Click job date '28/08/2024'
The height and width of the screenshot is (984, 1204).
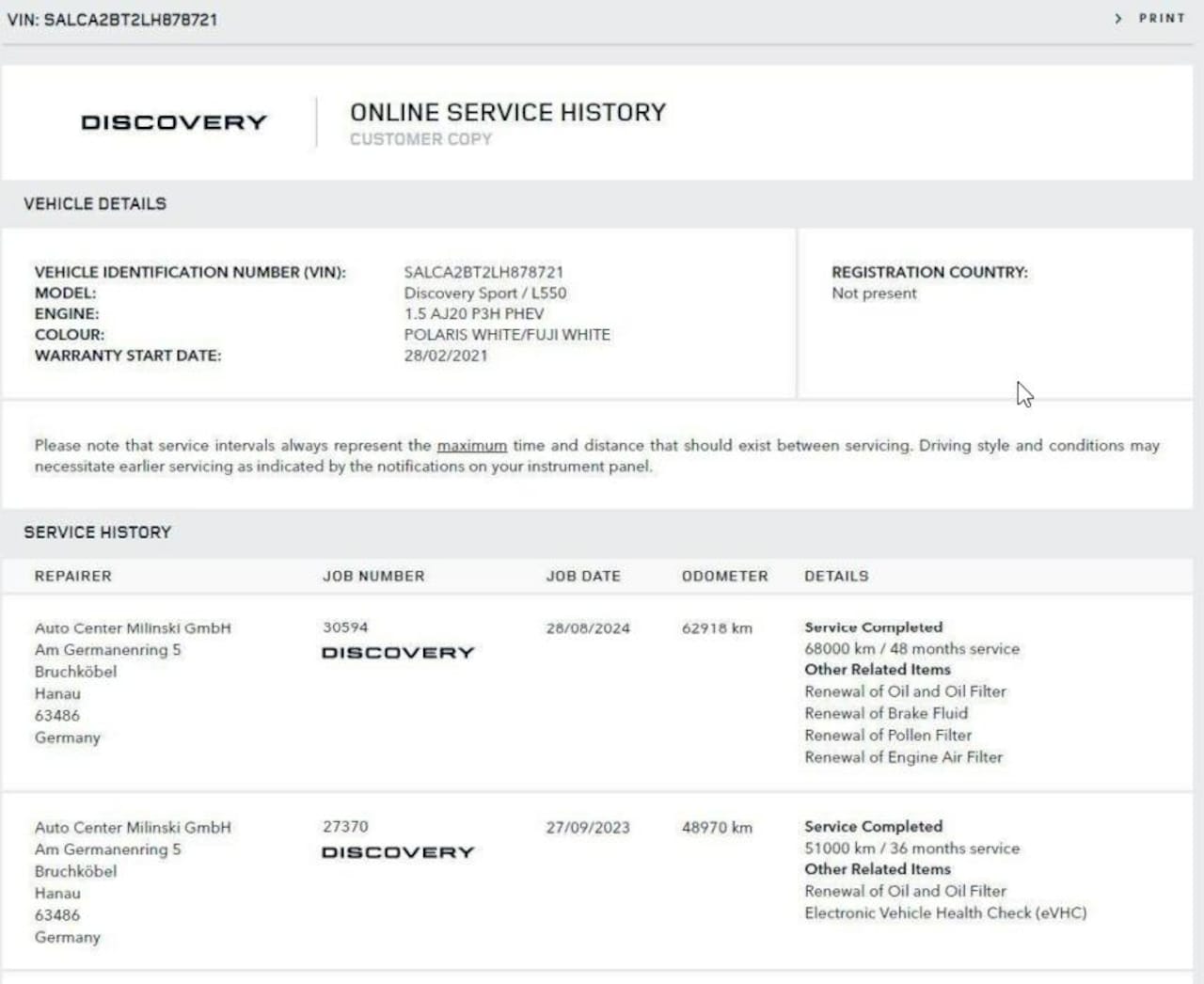coord(588,627)
